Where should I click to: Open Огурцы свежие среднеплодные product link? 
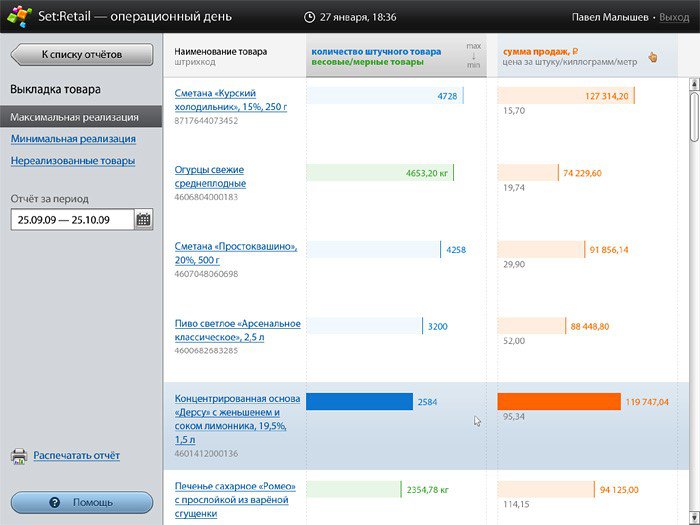click(210, 176)
